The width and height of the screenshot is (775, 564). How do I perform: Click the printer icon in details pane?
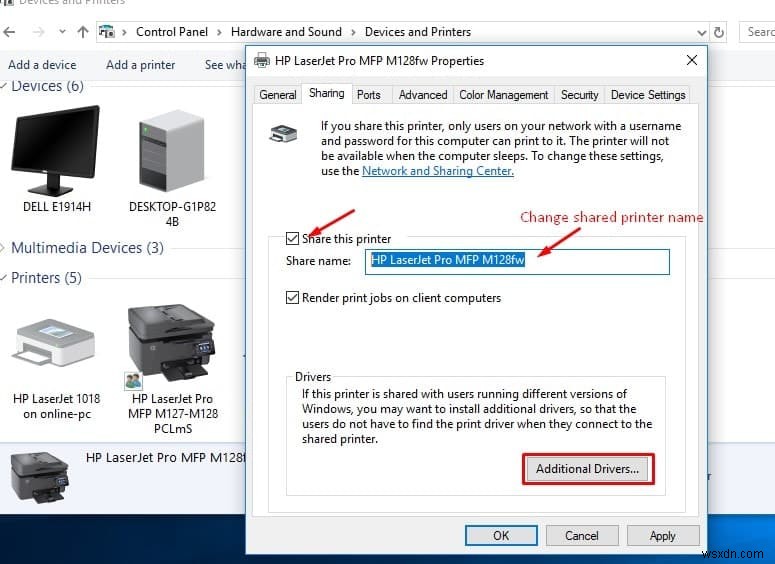tap(40, 477)
